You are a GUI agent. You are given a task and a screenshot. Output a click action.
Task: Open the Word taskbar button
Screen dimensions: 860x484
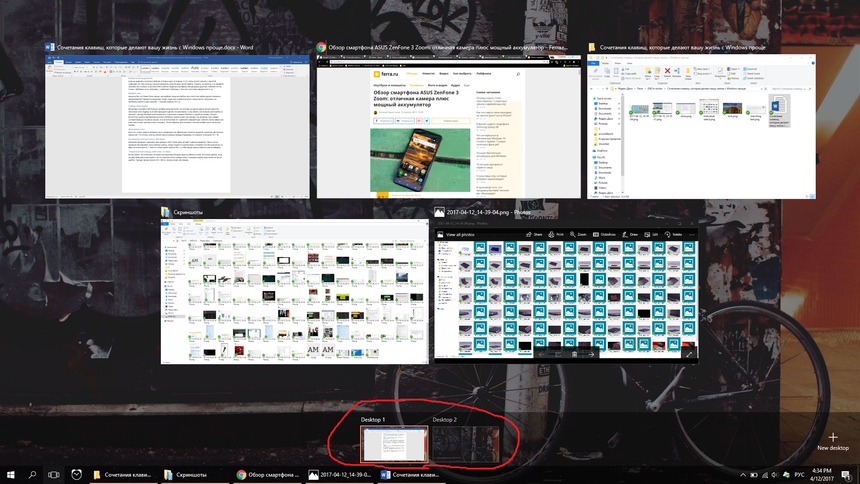[412, 474]
